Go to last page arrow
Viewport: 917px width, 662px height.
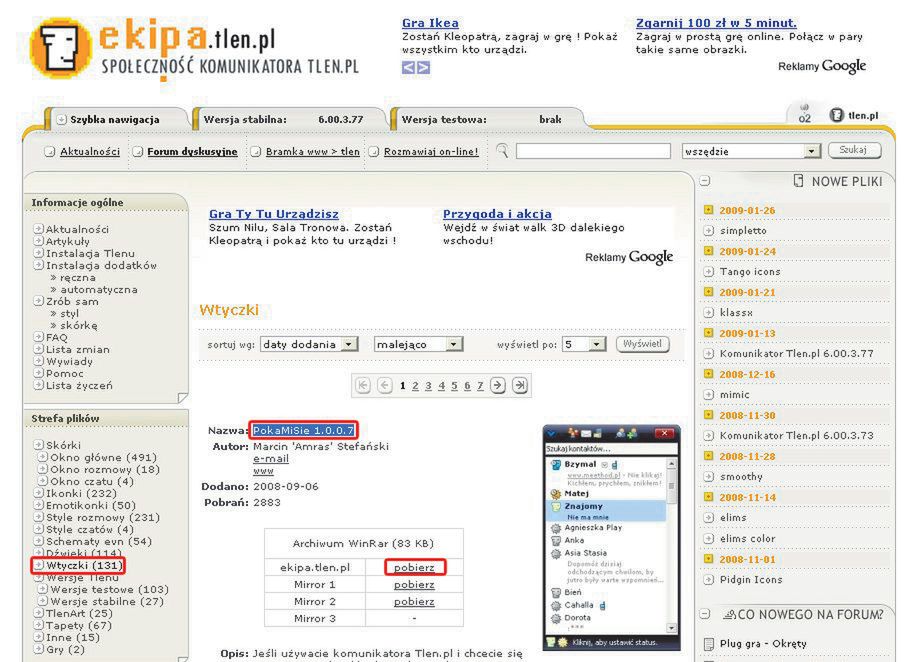point(520,385)
